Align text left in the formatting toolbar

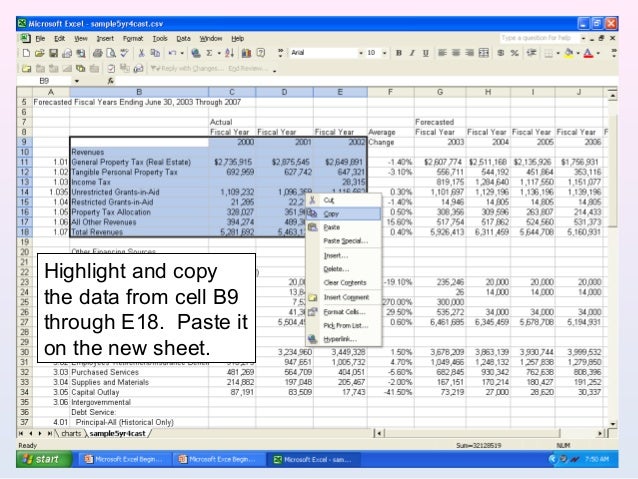(442, 53)
